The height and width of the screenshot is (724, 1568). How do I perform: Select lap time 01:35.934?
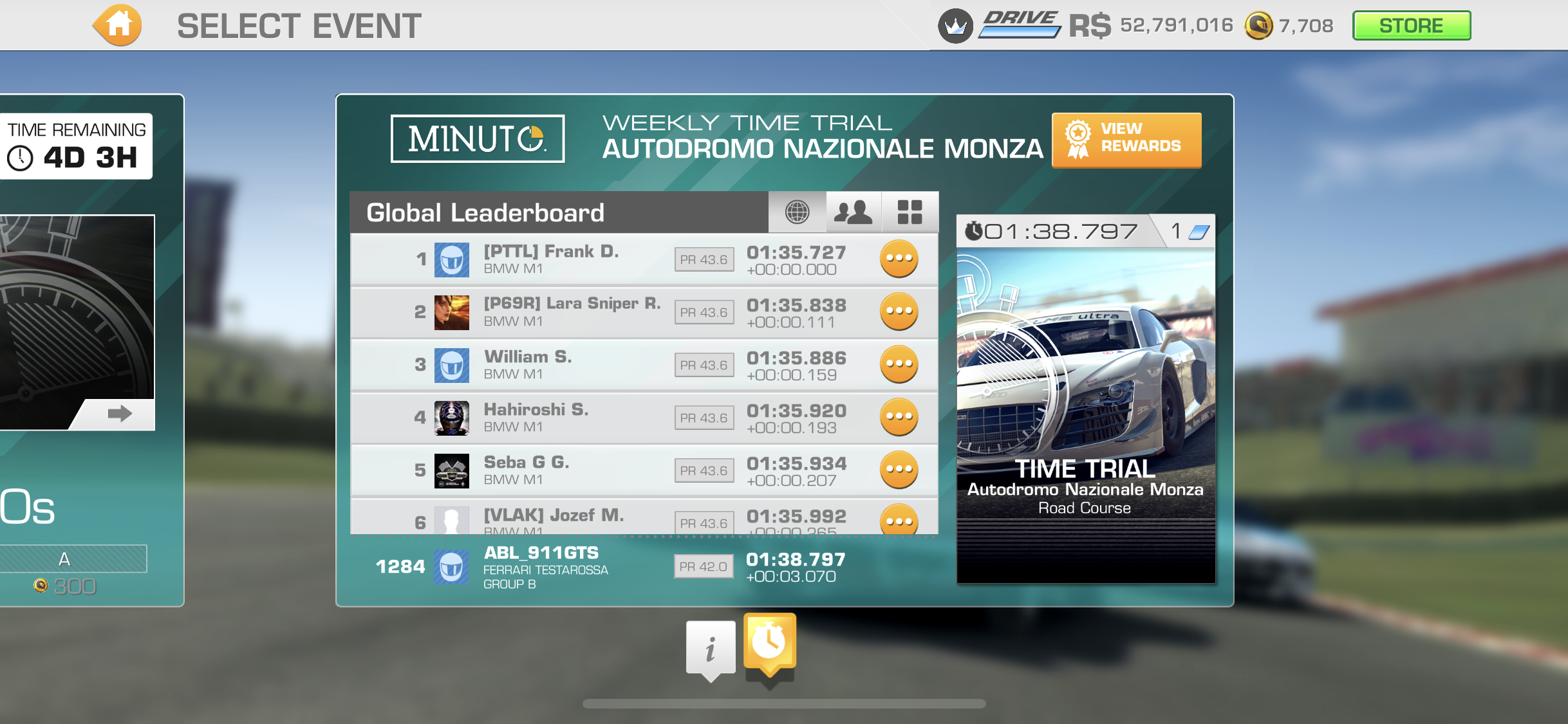796,463
